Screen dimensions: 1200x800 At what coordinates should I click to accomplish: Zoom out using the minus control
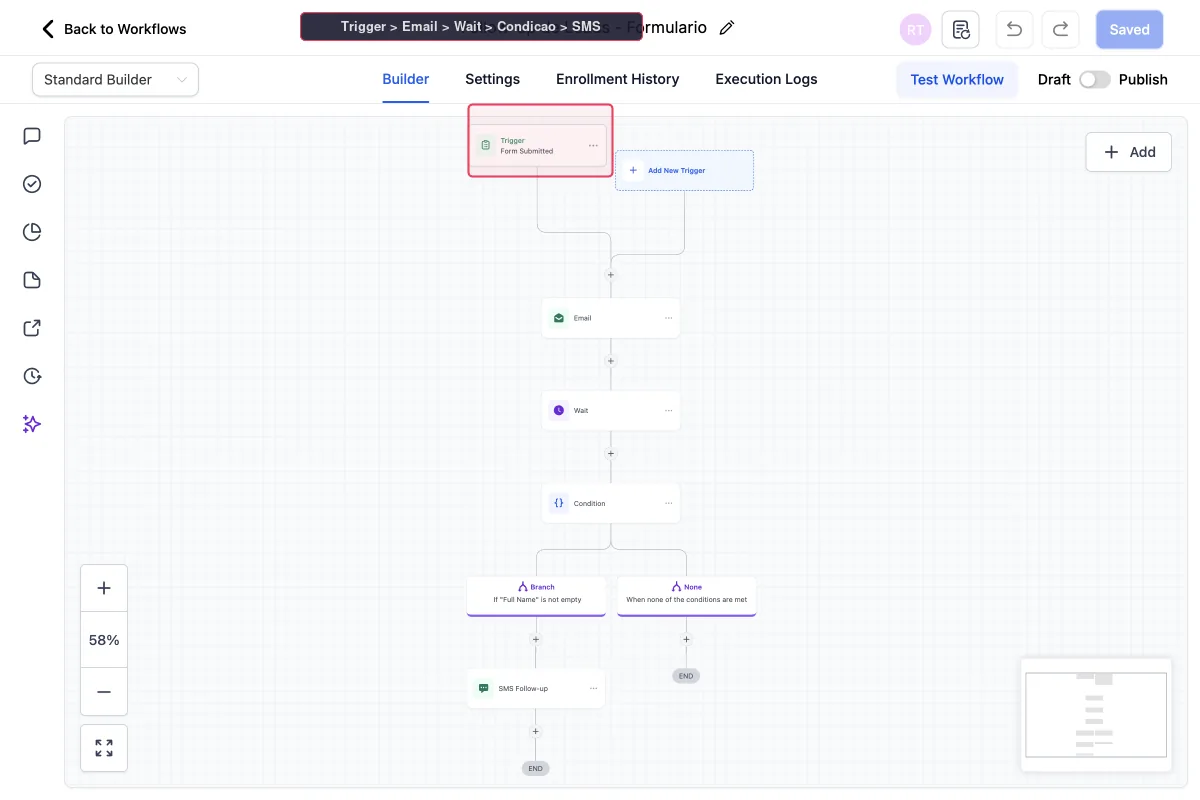[x=104, y=691]
